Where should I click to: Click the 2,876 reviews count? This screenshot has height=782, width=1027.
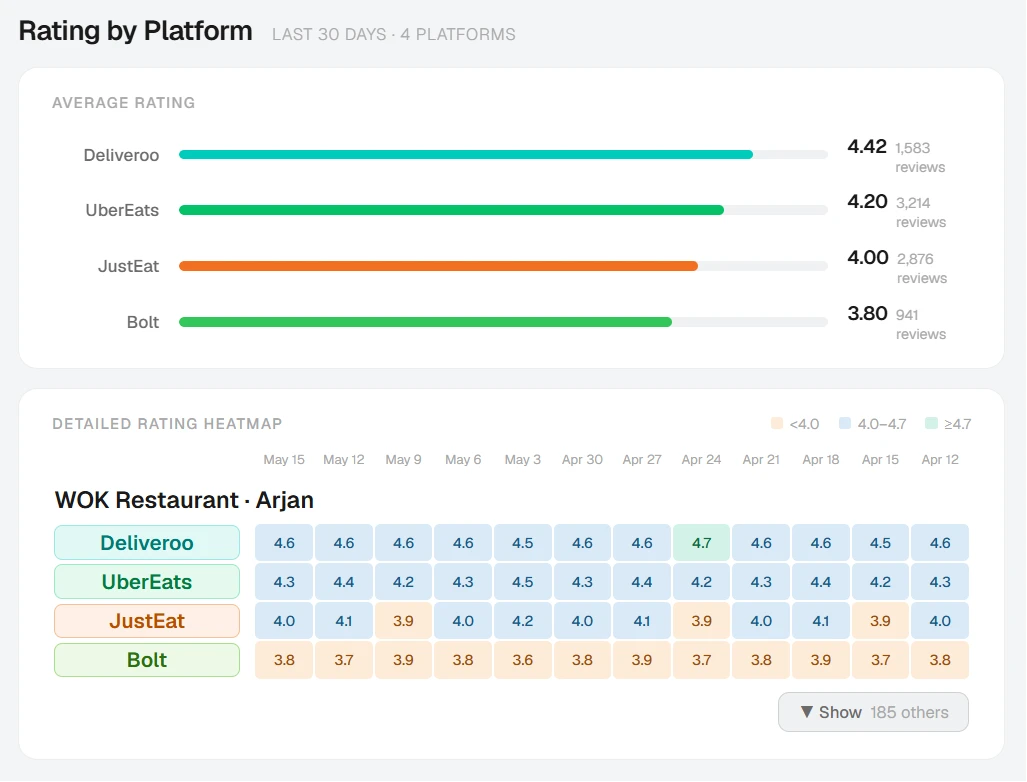click(x=922, y=269)
